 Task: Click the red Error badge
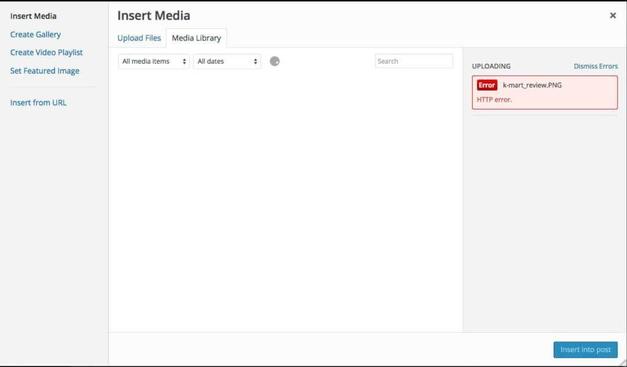487,85
